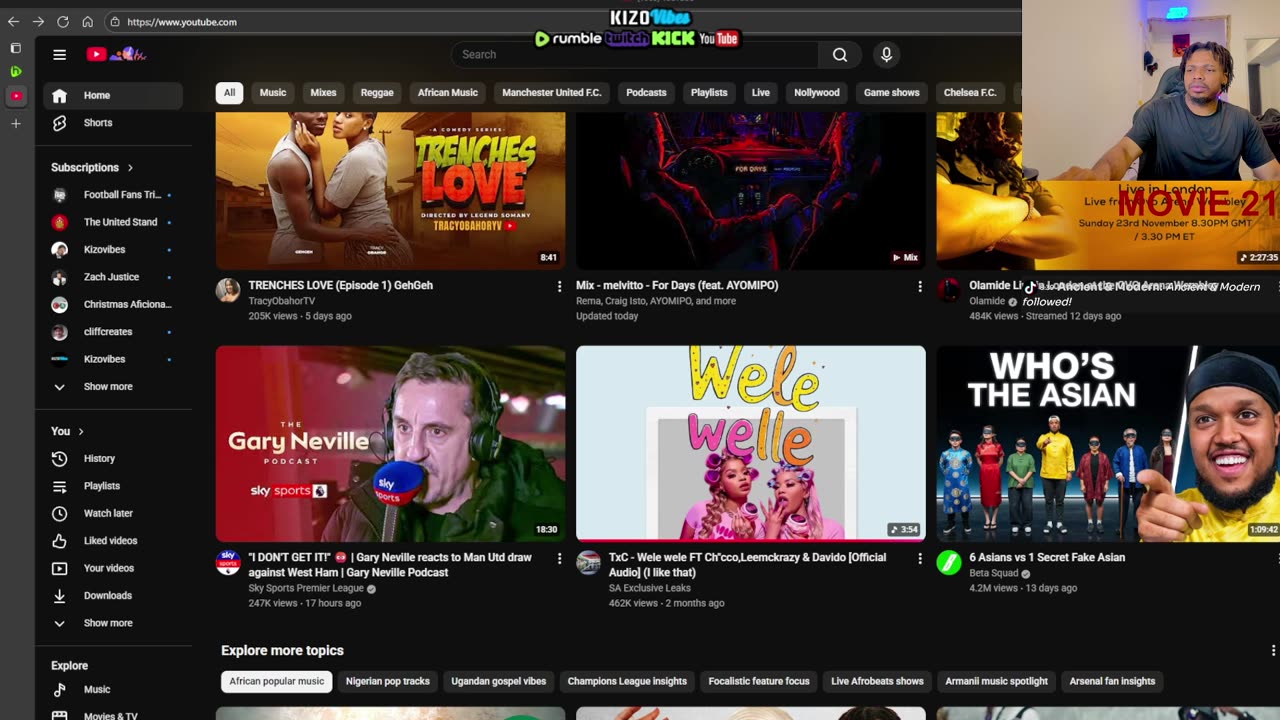
Task: Show more subscriptions
Action: pos(112,387)
